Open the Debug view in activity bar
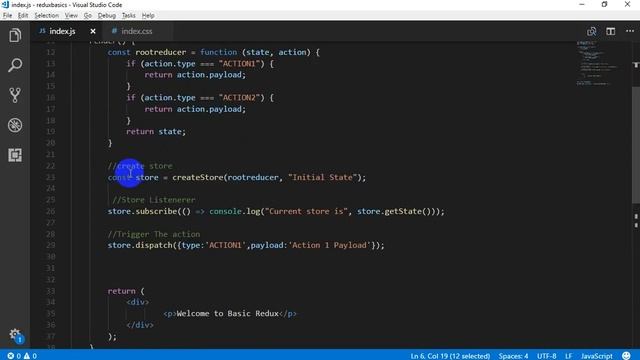The height and width of the screenshot is (360, 640). click(x=15, y=125)
